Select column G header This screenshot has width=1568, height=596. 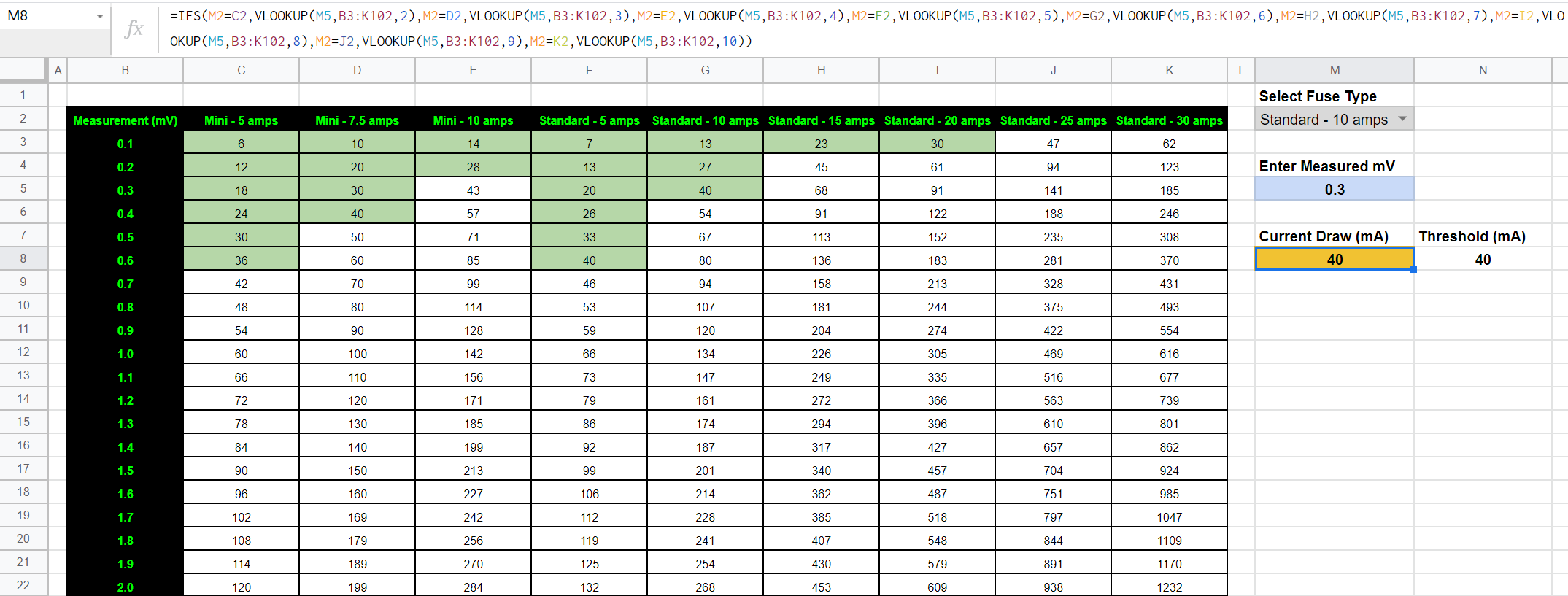click(705, 70)
